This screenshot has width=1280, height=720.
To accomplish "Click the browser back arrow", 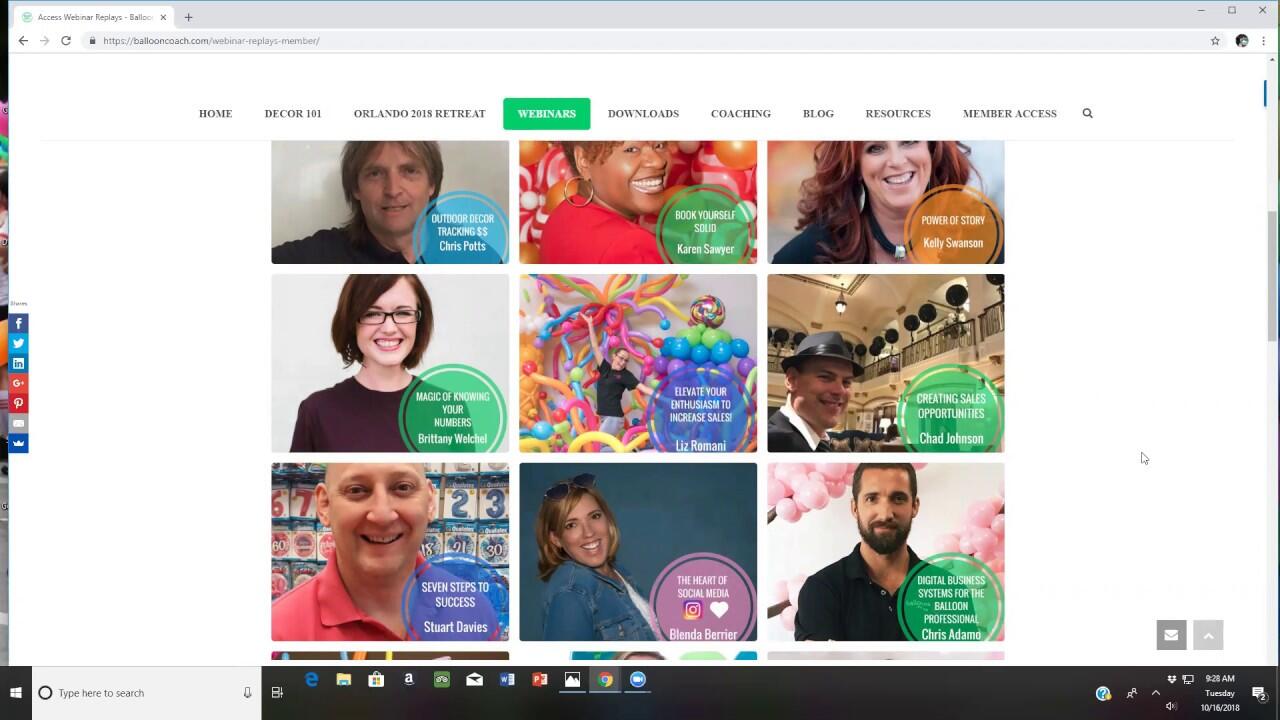I will [x=22, y=41].
